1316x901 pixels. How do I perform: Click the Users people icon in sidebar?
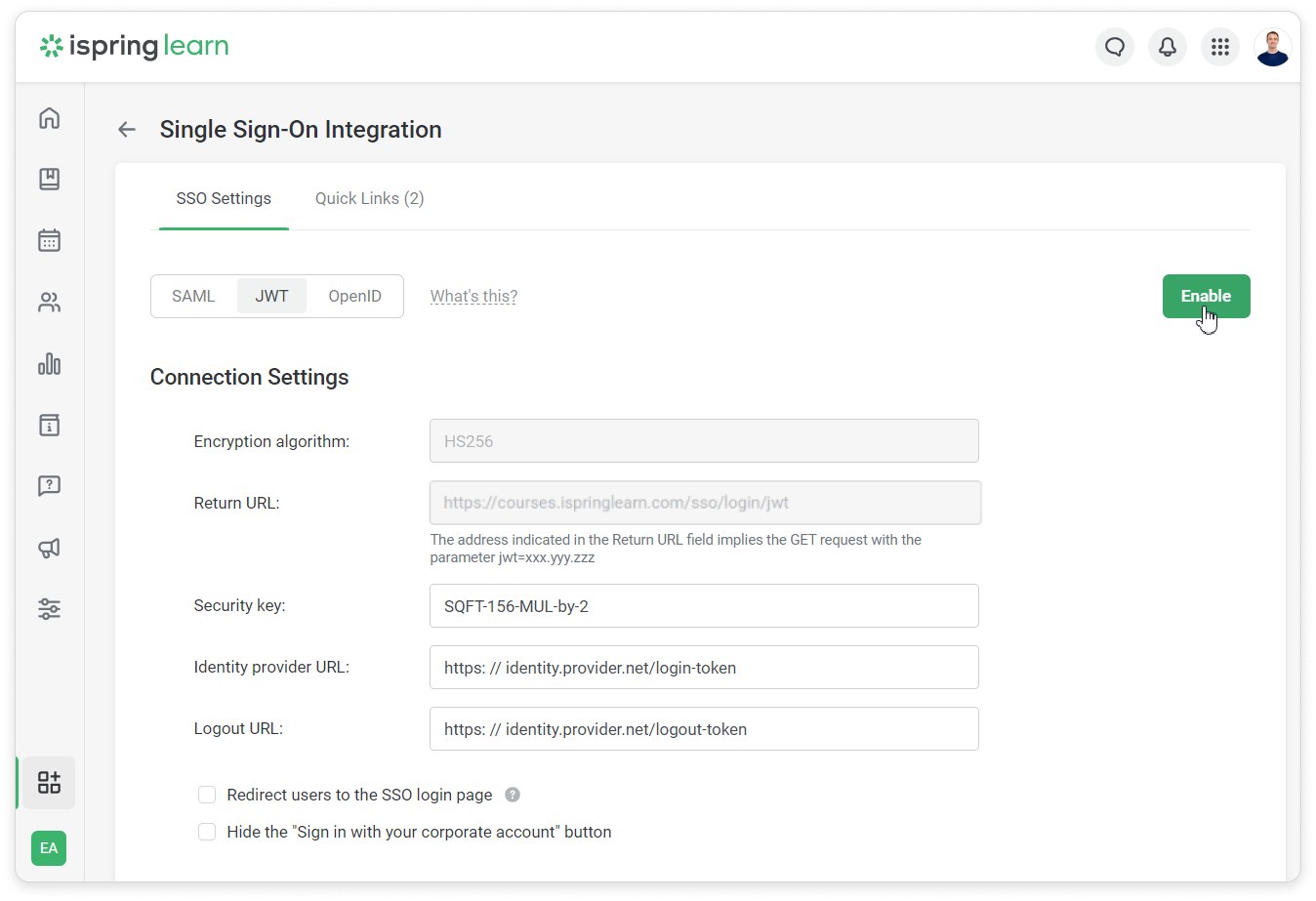pyautogui.click(x=49, y=302)
